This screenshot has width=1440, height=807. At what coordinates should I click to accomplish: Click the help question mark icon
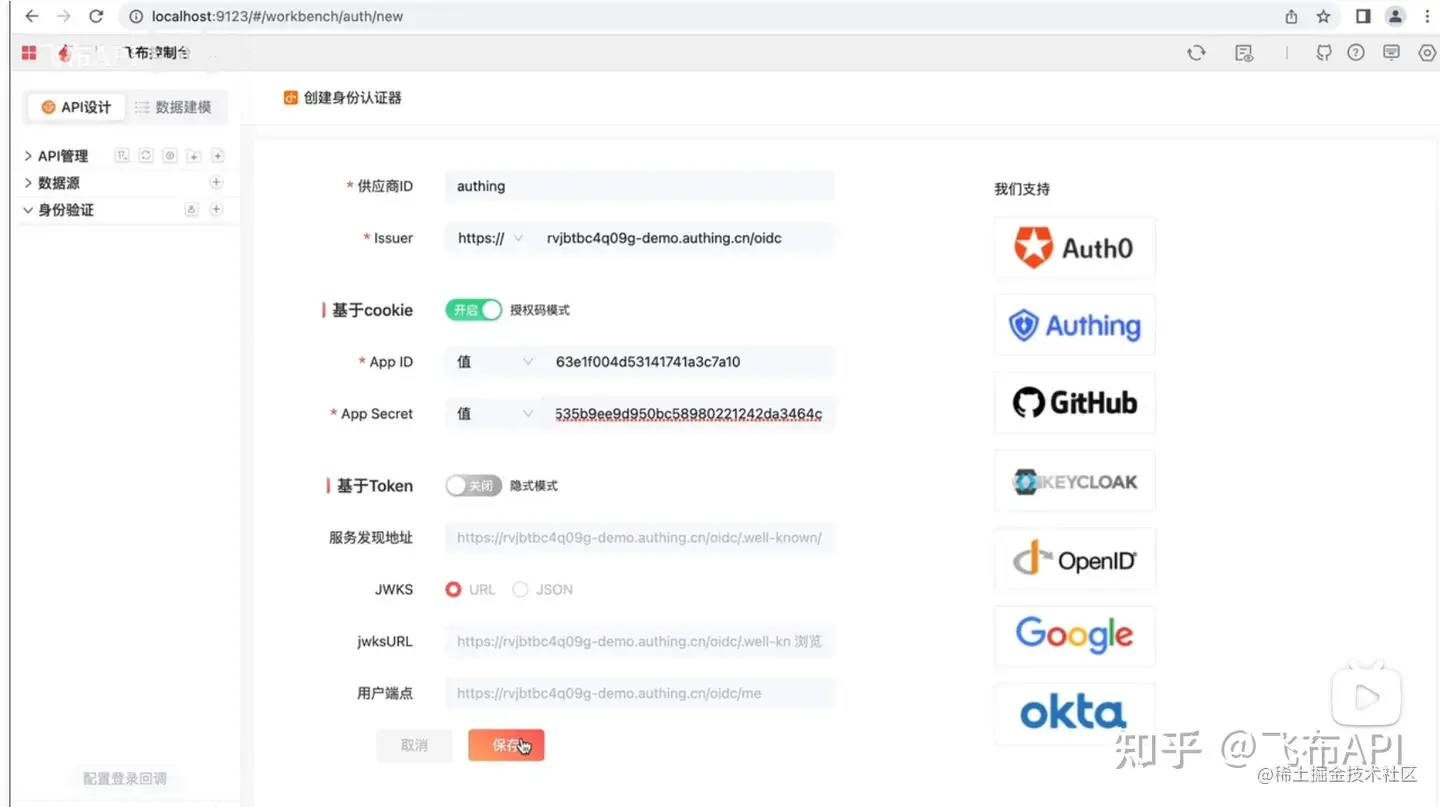coord(1356,53)
